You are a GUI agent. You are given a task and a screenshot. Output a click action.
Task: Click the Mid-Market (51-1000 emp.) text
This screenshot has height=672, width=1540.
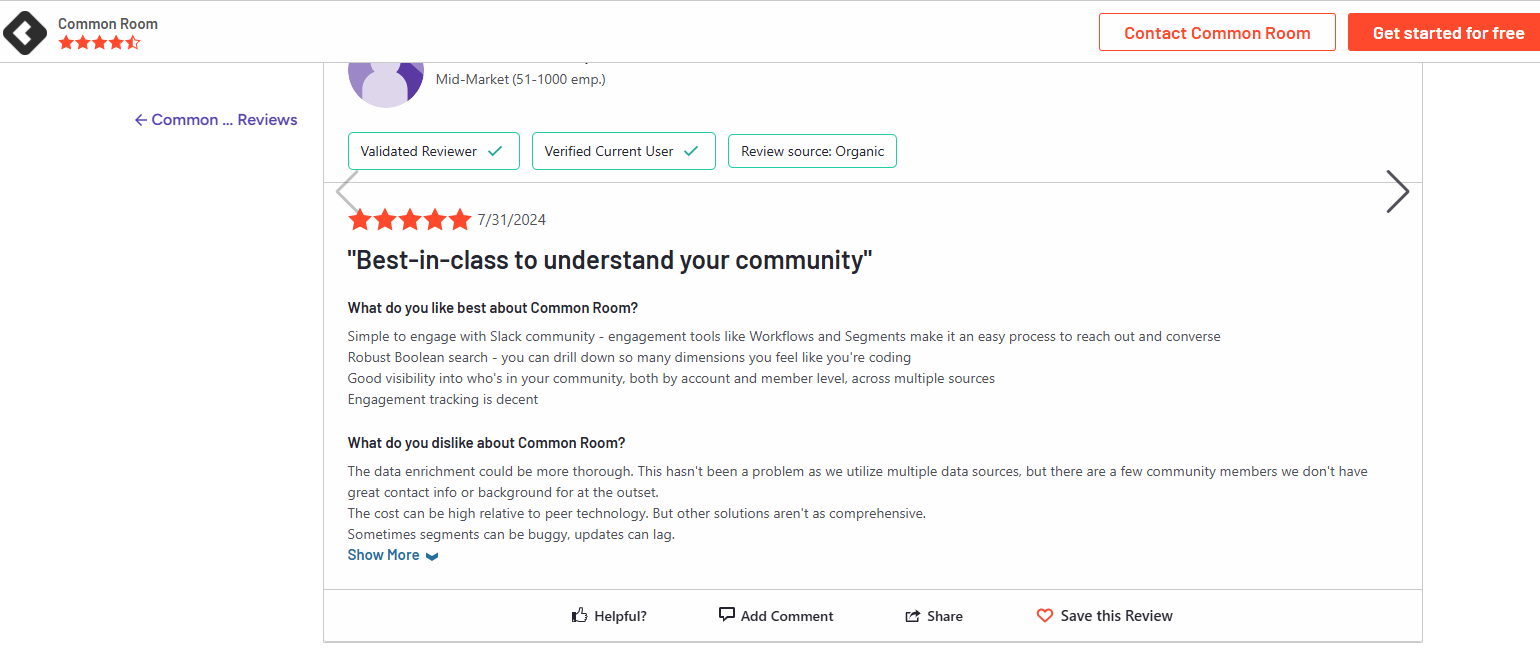coord(520,79)
